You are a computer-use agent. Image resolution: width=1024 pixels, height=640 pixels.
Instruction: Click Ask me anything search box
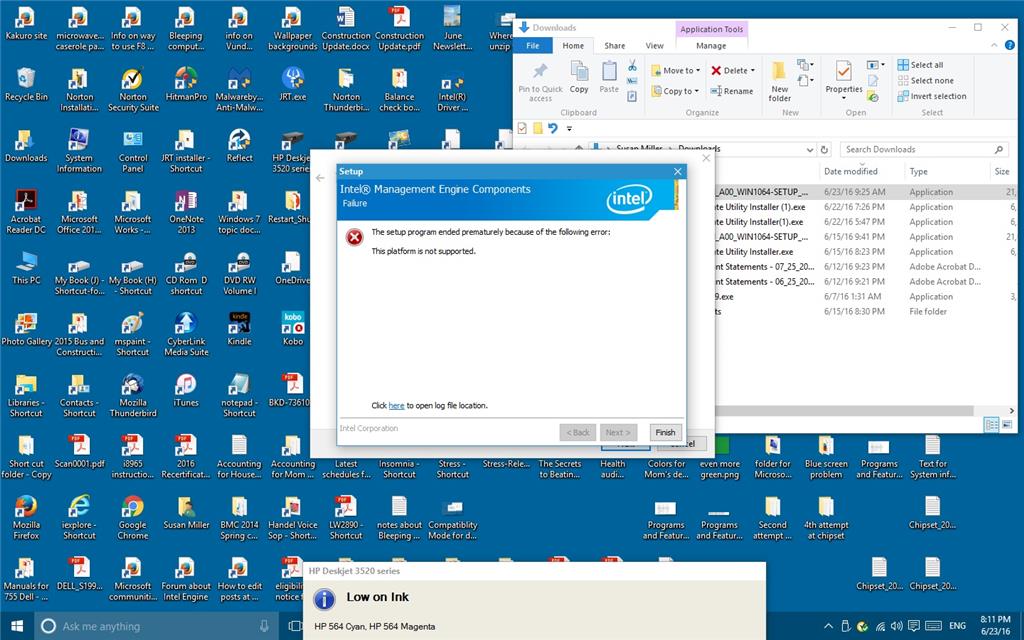coord(157,626)
